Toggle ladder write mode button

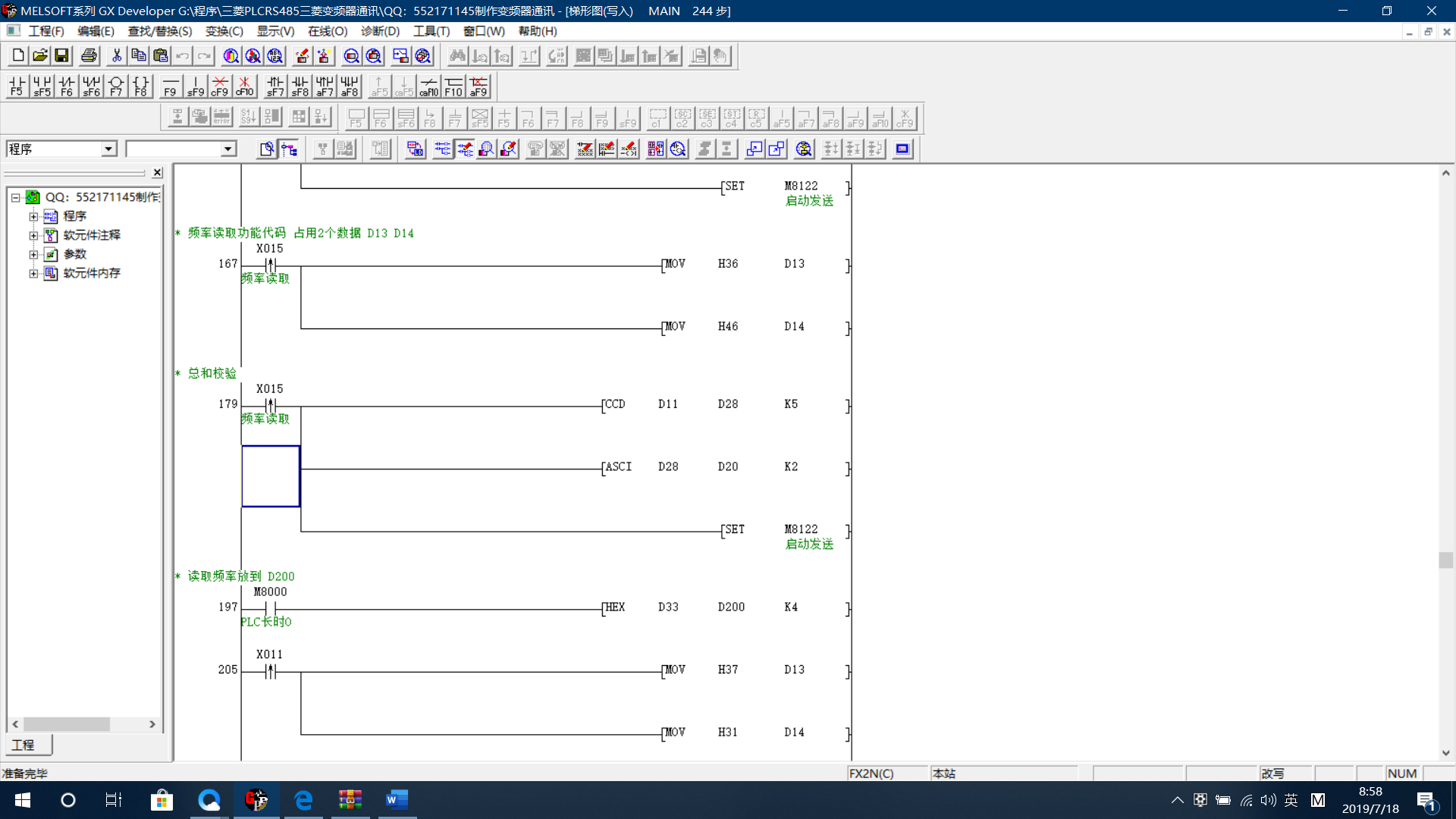465,149
